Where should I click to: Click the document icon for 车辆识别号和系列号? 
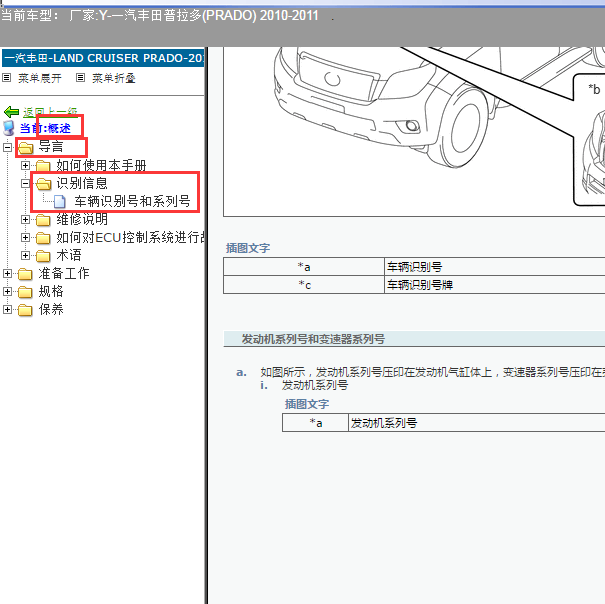[60, 201]
